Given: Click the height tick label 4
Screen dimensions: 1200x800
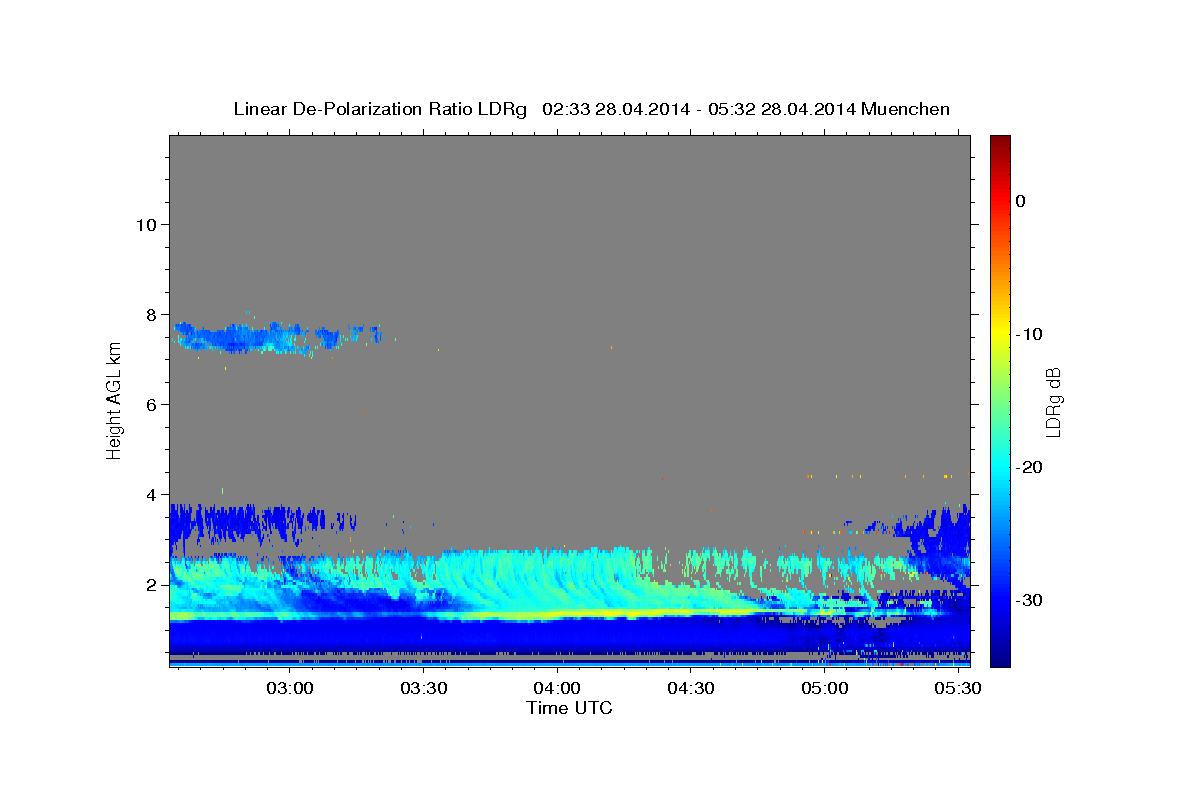Looking at the screenshot, I should pos(151,494).
